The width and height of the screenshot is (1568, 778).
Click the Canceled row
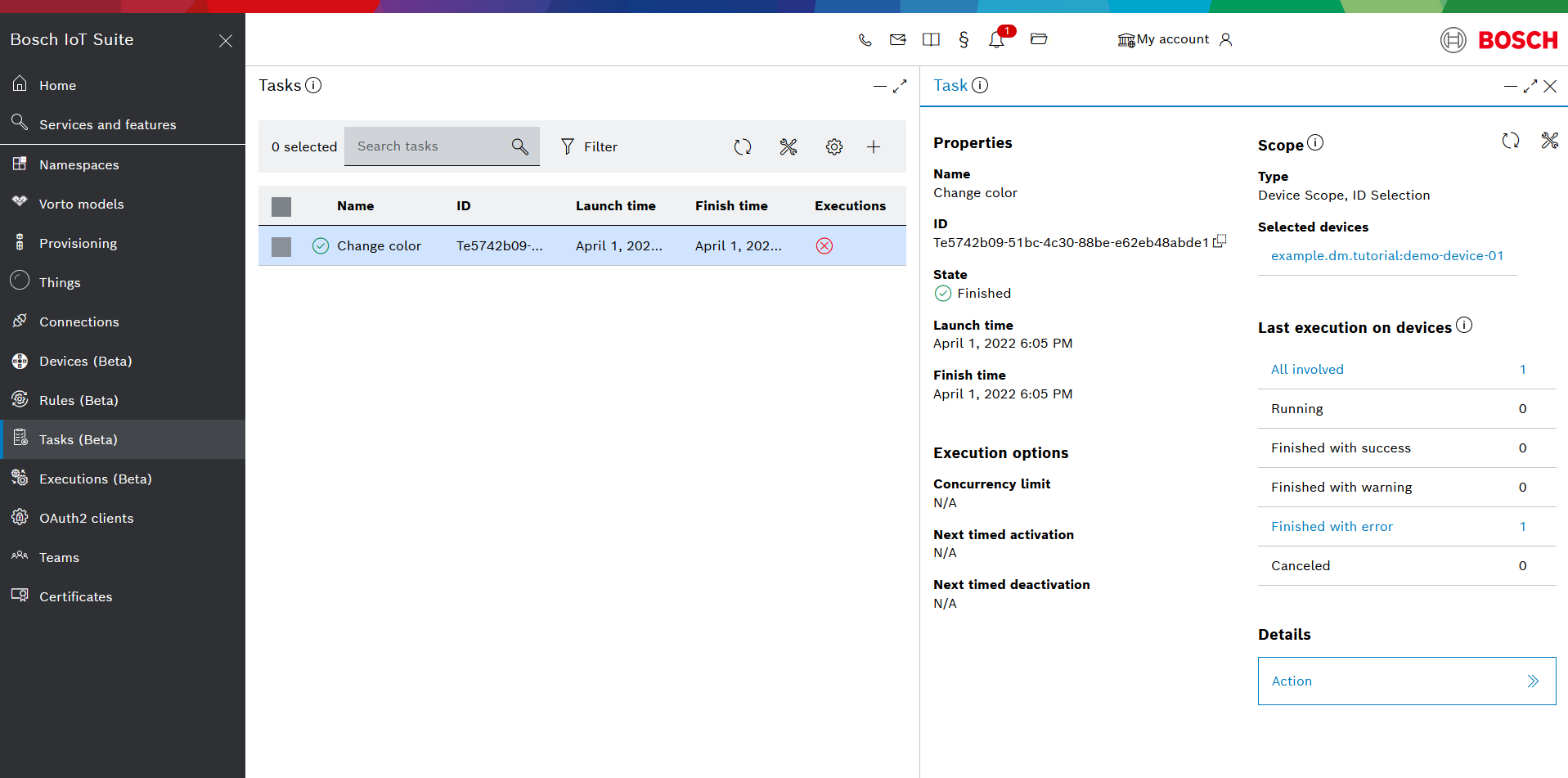tap(1407, 566)
